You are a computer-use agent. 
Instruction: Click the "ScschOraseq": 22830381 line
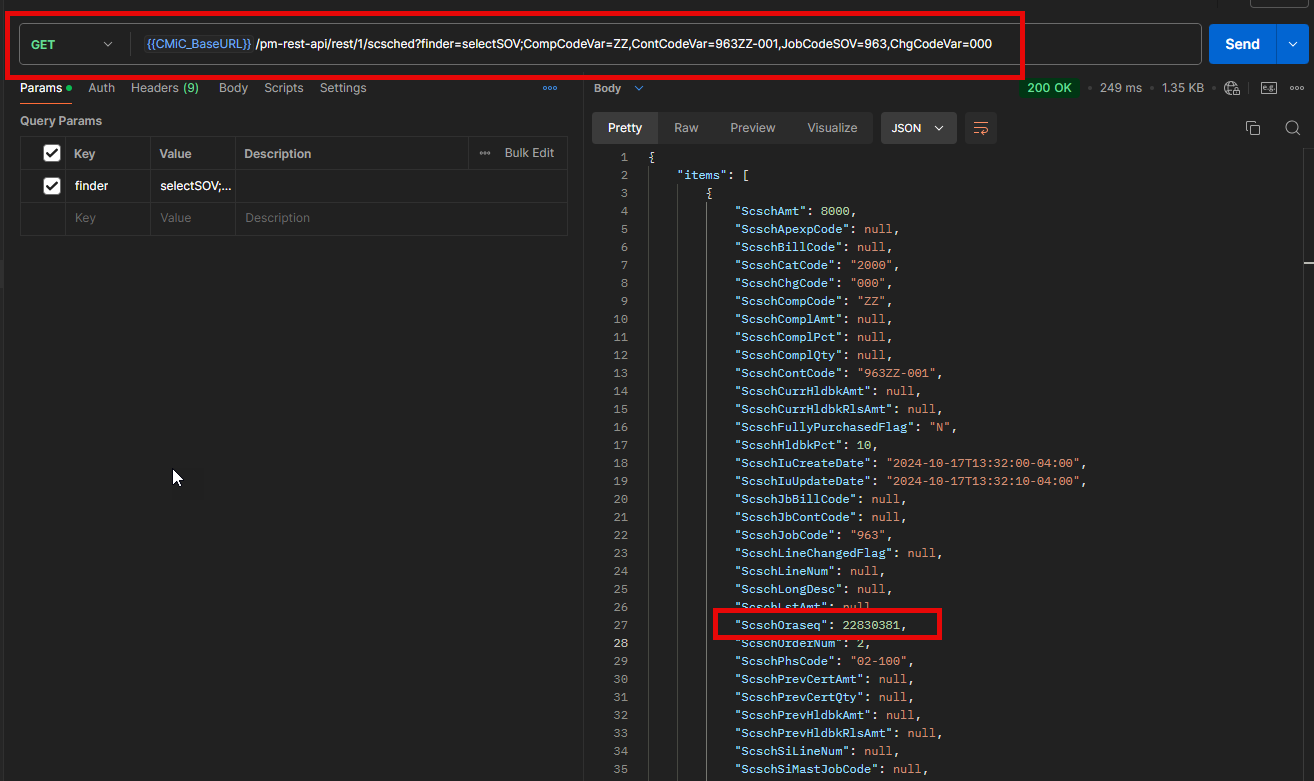tap(821, 625)
